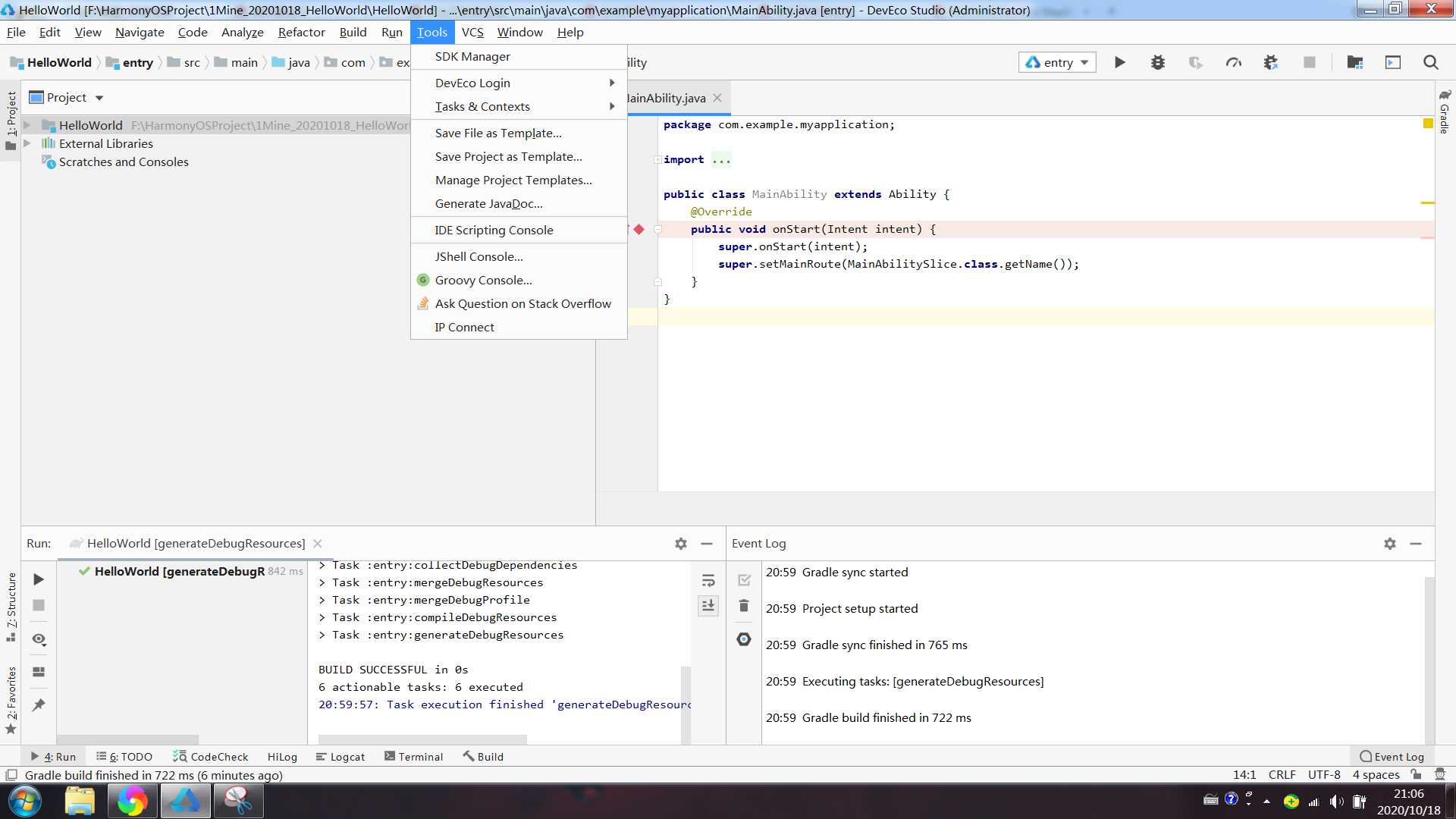1456x819 pixels.
Task: Open Event Log gear options
Action: pyautogui.click(x=1390, y=544)
